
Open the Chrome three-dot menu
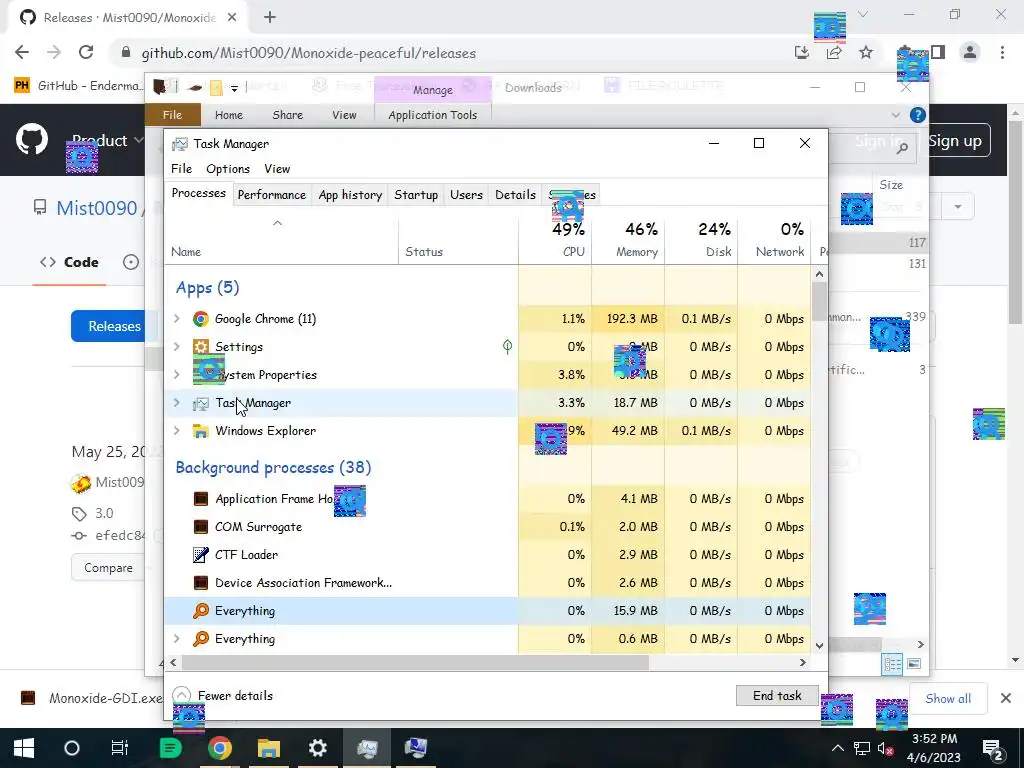1002,52
